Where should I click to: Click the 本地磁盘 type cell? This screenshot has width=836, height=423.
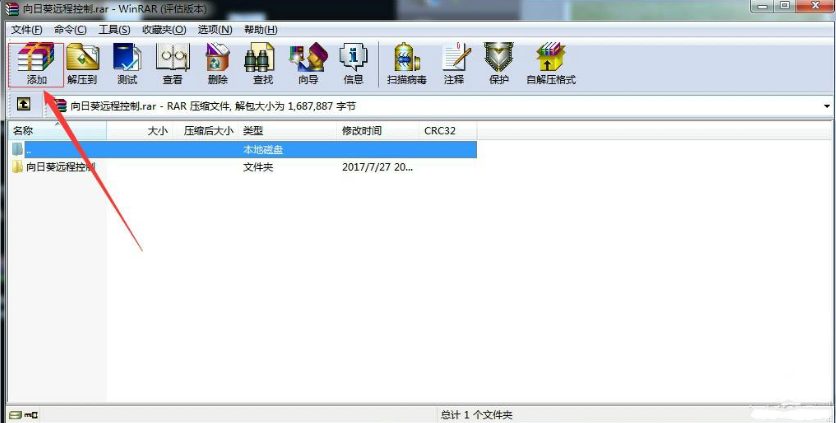click(263, 149)
